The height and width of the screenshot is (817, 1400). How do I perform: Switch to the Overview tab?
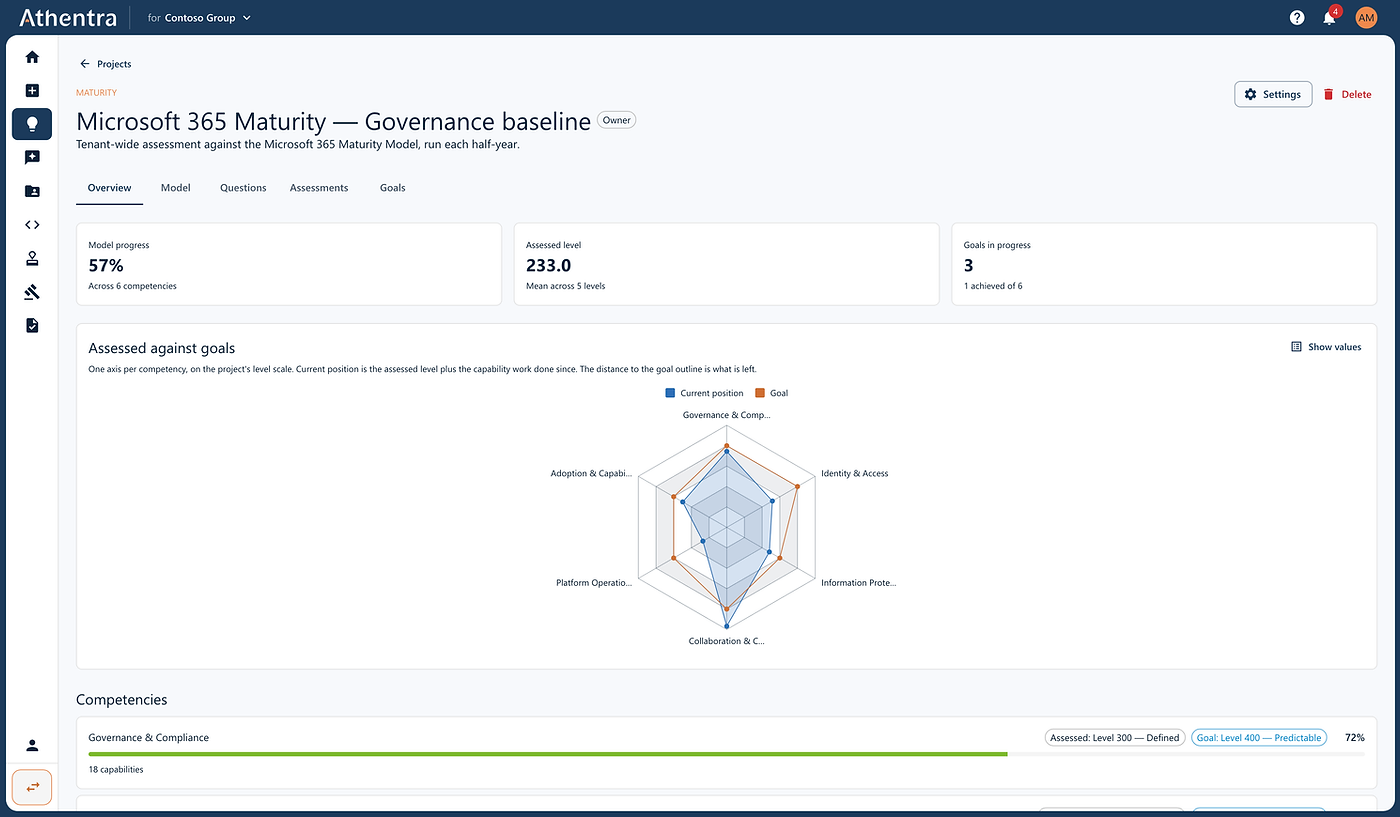pyautogui.click(x=109, y=188)
